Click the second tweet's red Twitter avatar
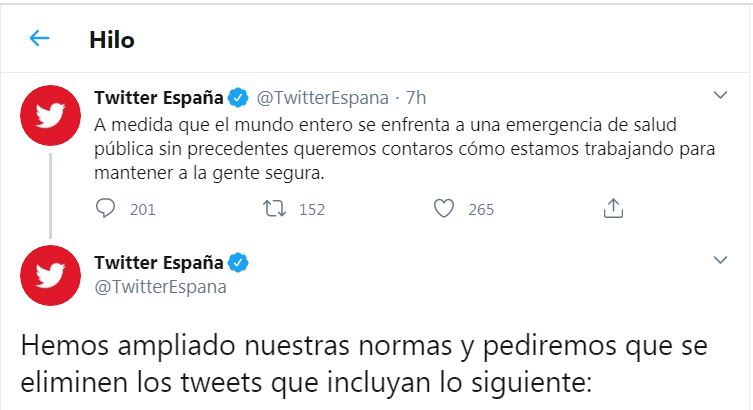Viewport: 753px width, 410px height. tap(51, 275)
